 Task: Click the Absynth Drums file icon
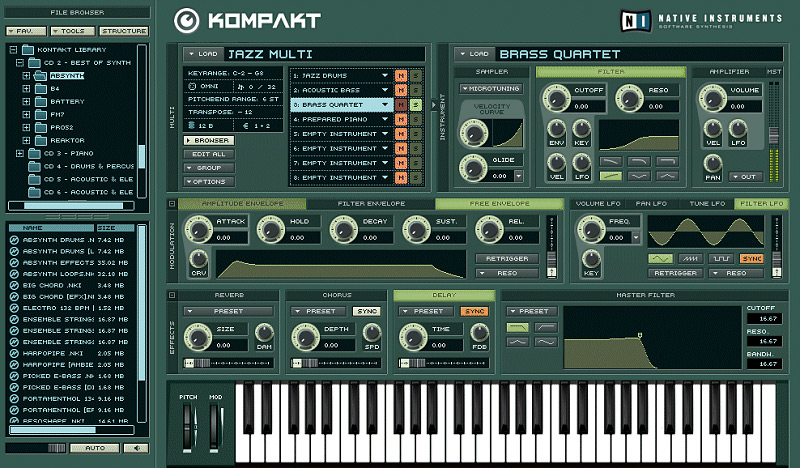click(14, 240)
